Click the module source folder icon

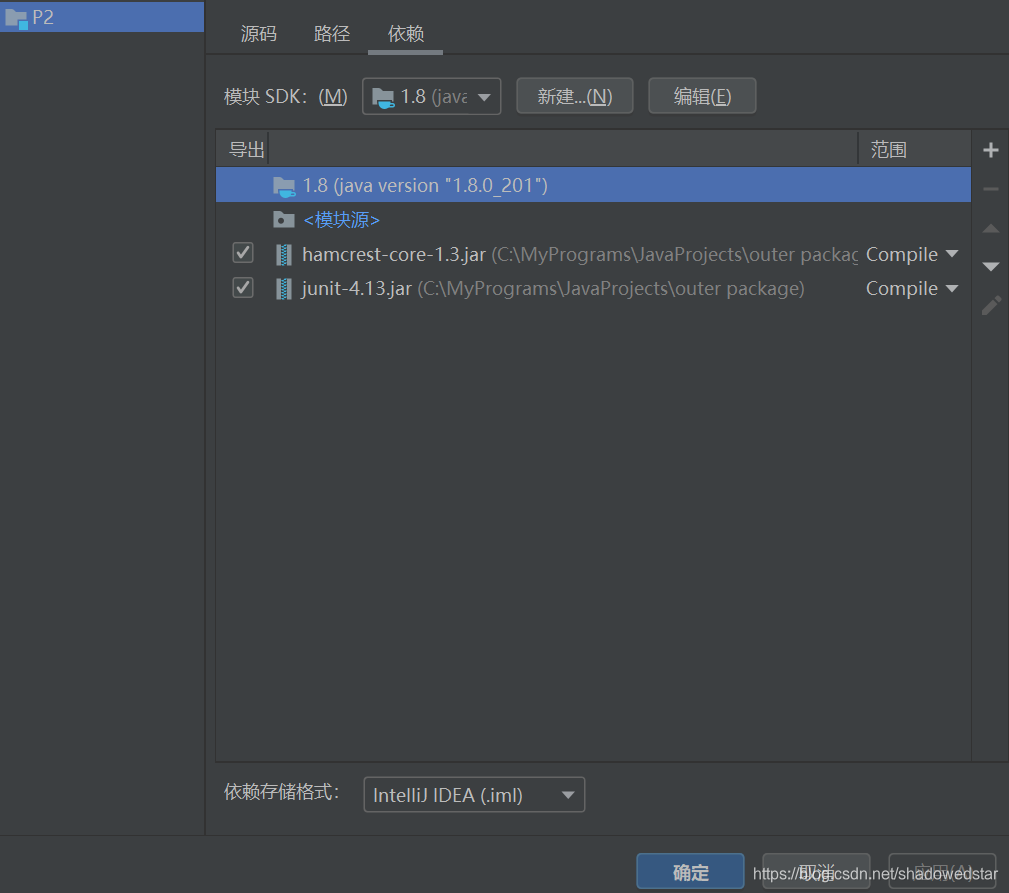[284, 220]
